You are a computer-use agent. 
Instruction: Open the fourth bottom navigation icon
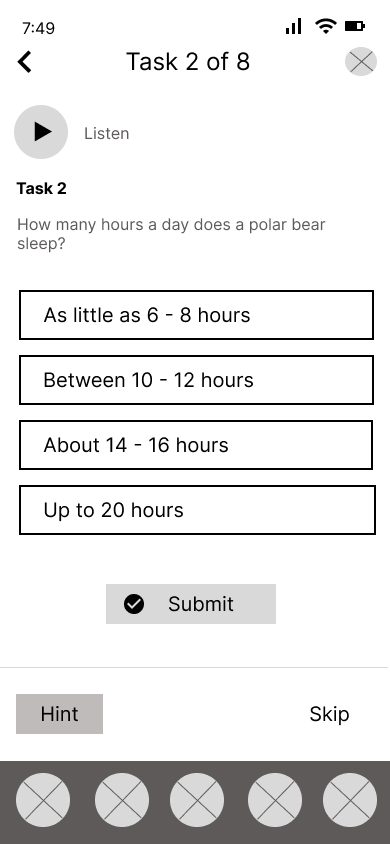pyautogui.click(x=275, y=800)
